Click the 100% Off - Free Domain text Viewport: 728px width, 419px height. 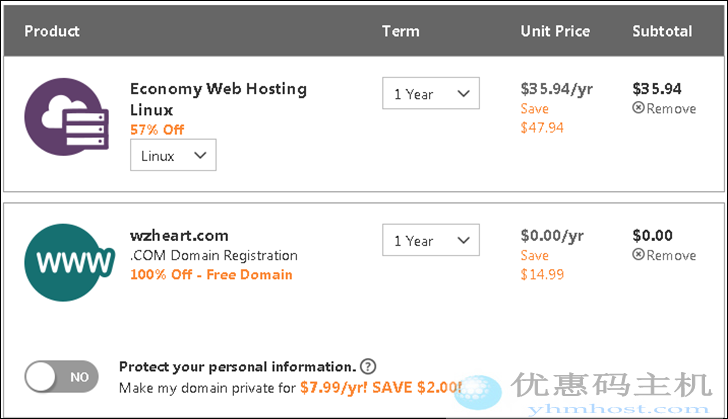[211, 274]
